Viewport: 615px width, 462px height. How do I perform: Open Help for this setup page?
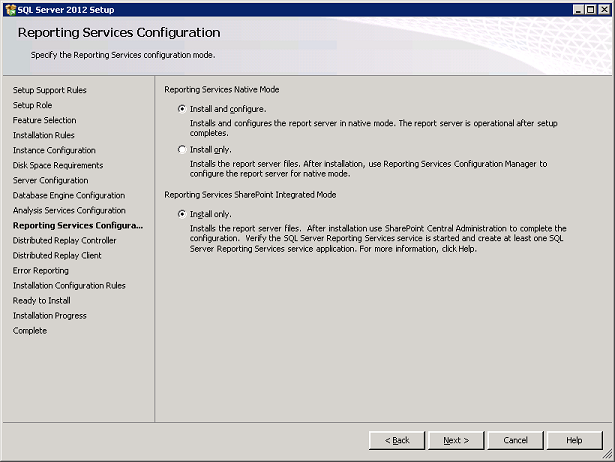[575, 440]
